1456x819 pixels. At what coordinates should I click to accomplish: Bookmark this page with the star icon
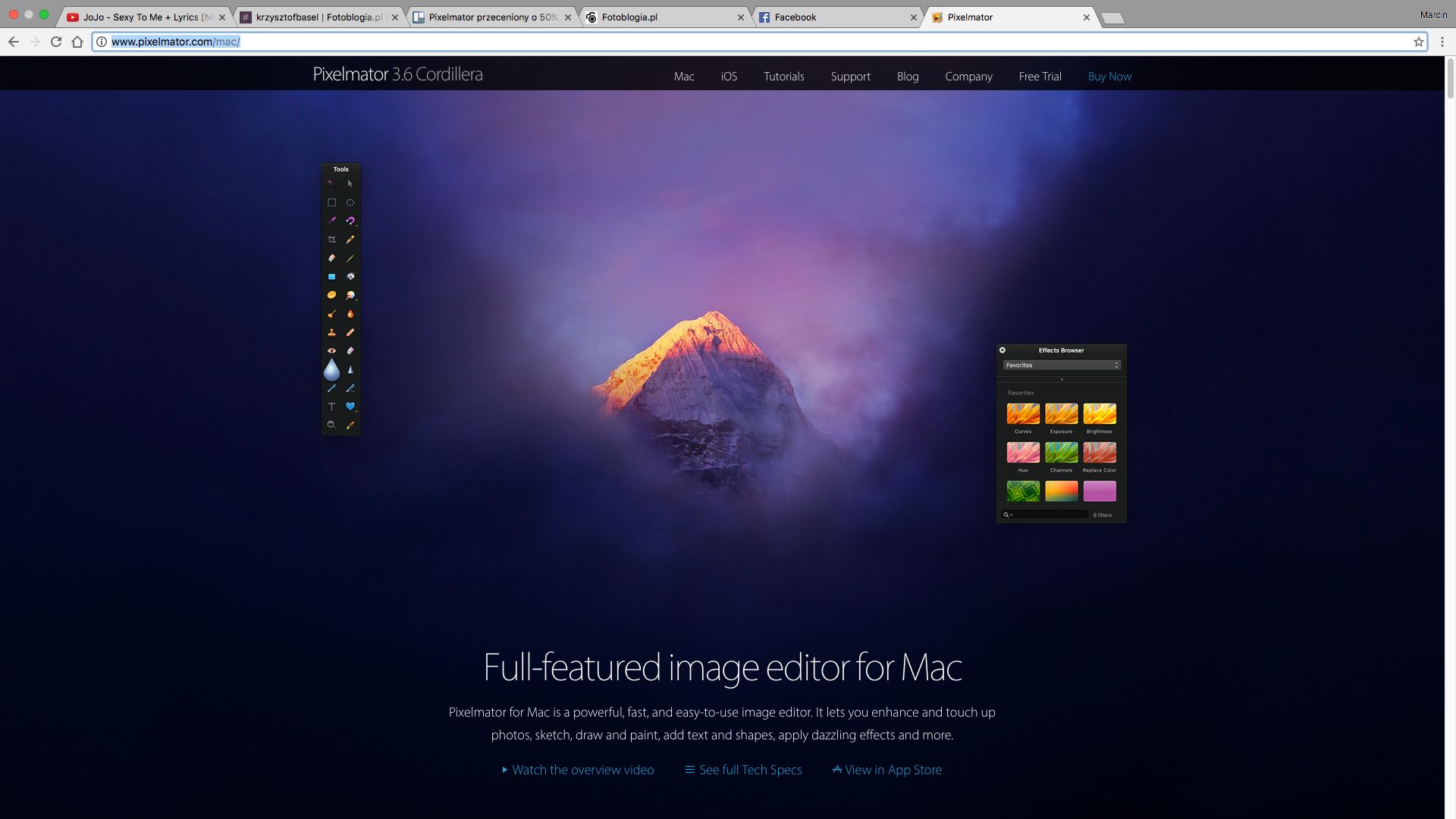[x=1419, y=42]
